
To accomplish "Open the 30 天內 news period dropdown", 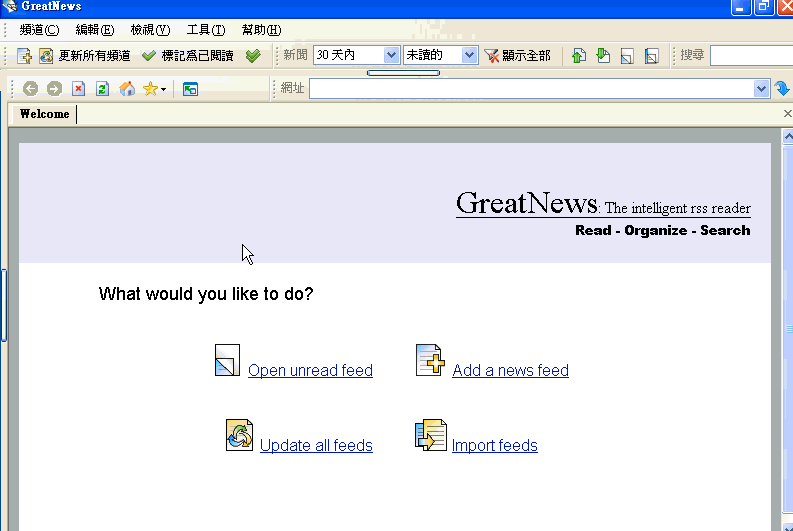I will point(391,55).
